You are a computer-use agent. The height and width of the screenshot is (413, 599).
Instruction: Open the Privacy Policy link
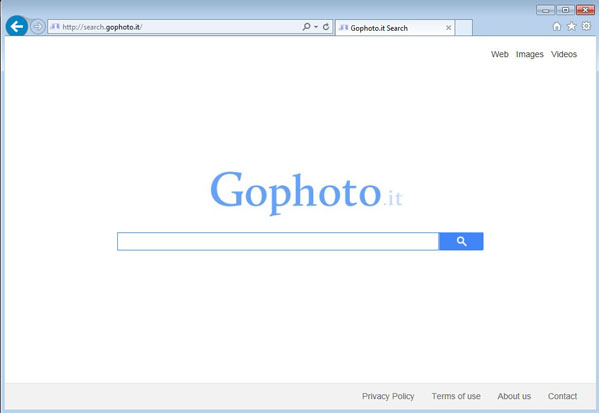(388, 396)
